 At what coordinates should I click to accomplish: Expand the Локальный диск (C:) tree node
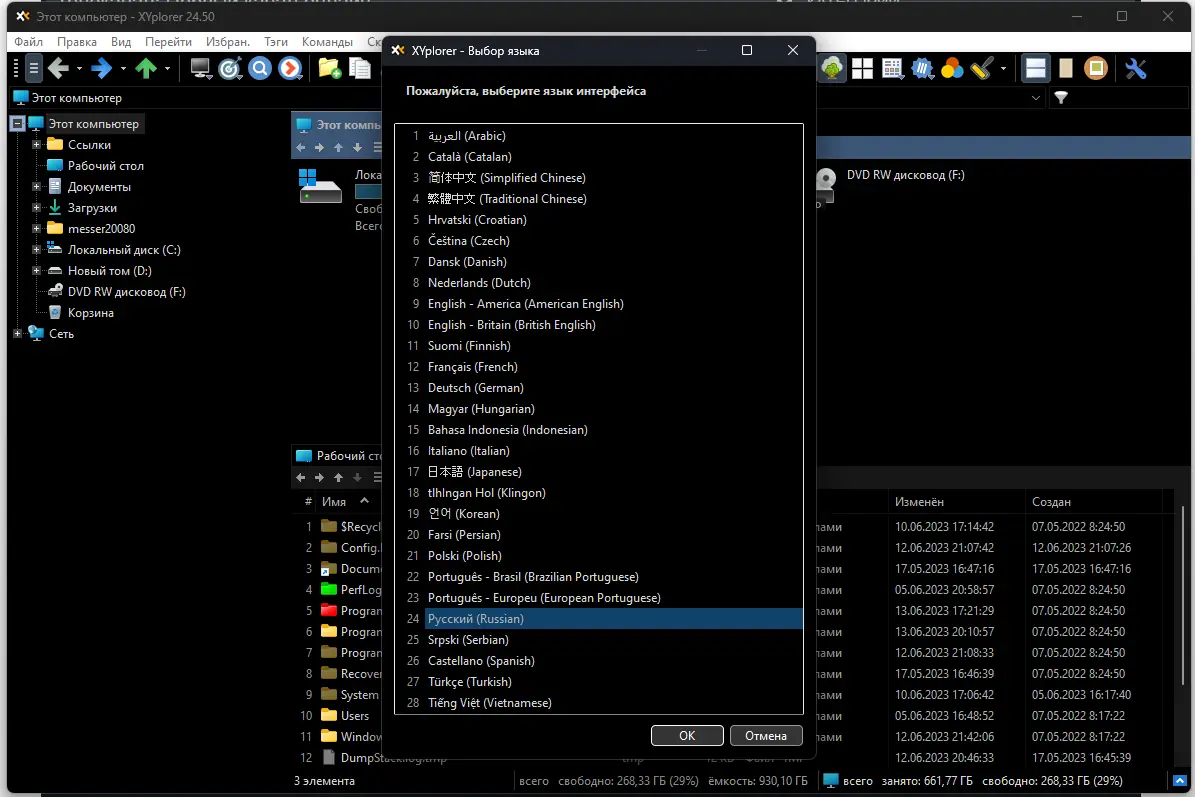[36, 250]
